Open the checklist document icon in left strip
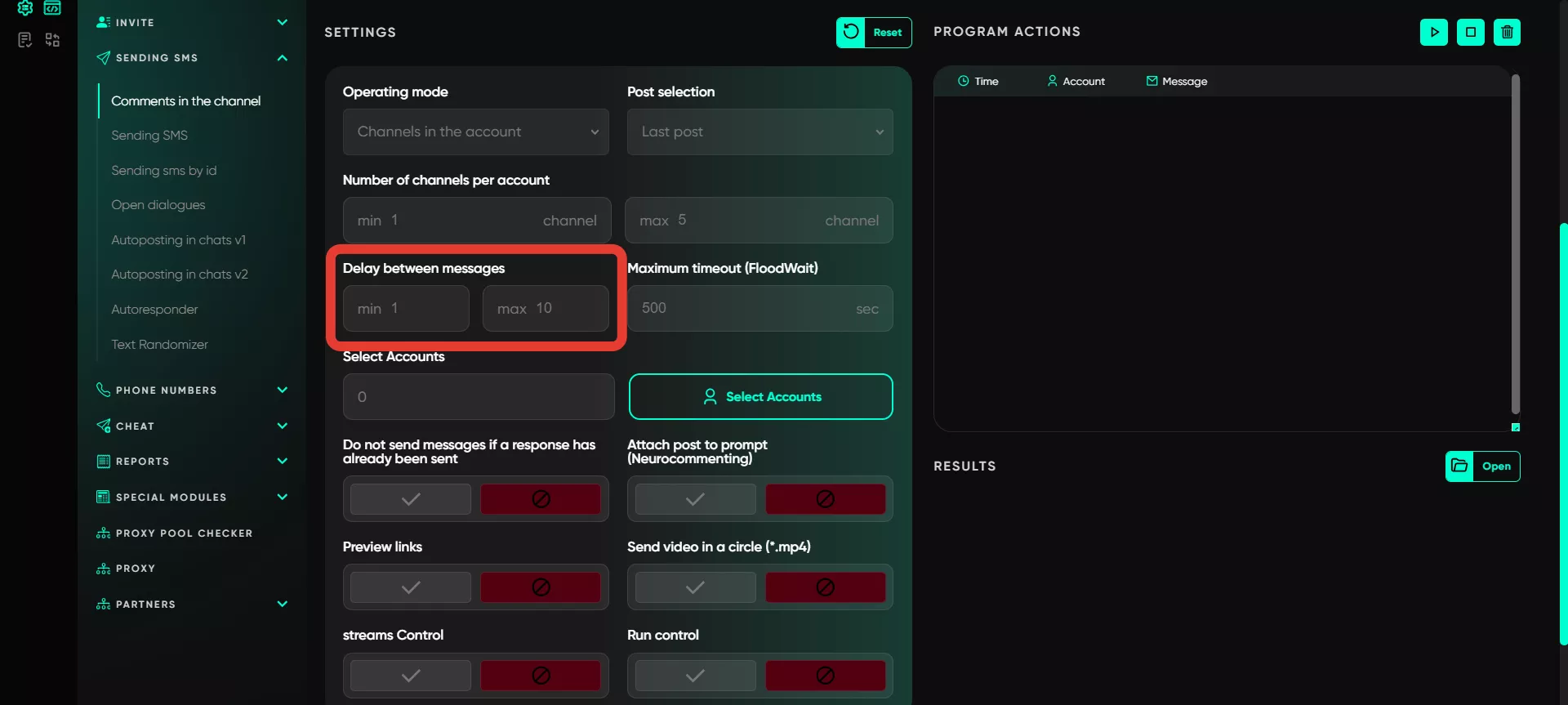 25,40
